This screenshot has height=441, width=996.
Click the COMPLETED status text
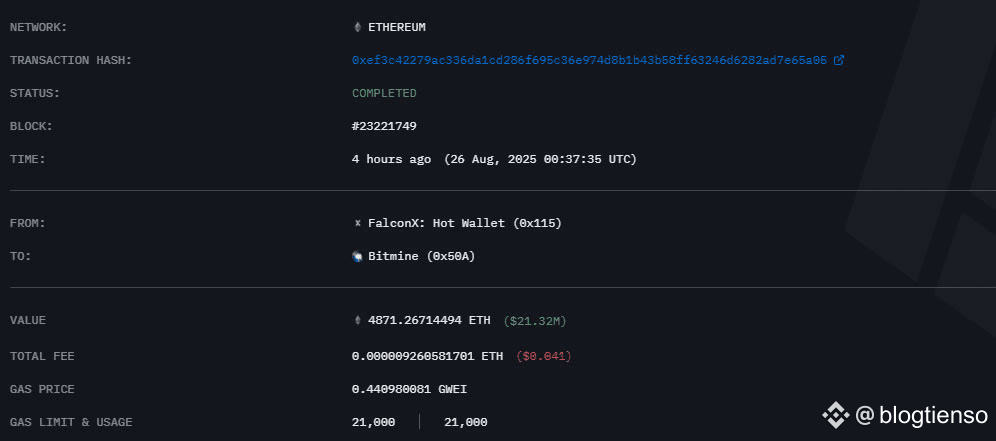click(x=384, y=93)
